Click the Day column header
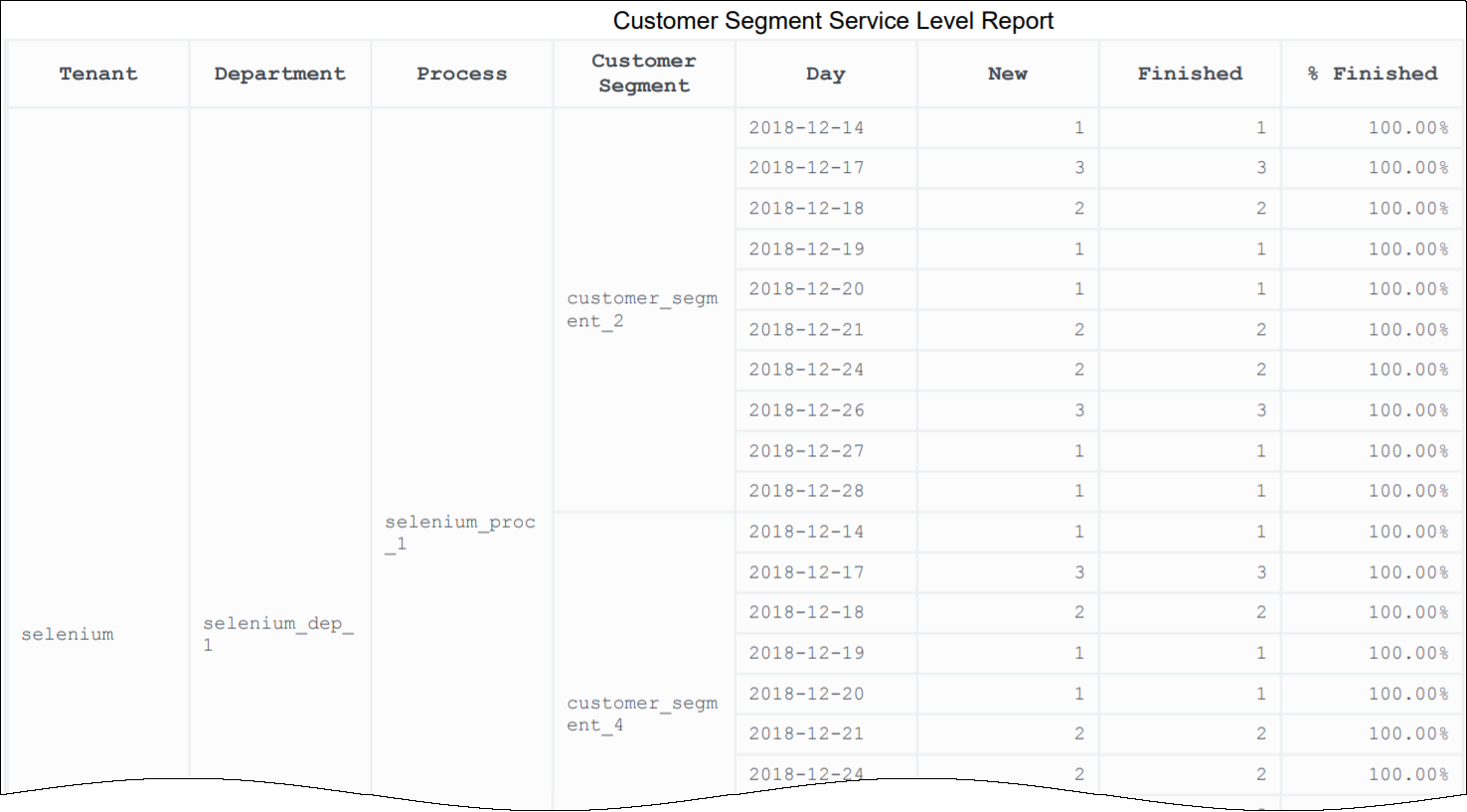Image resolution: width=1467 pixels, height=812 pixels. [x=825, y=74]
